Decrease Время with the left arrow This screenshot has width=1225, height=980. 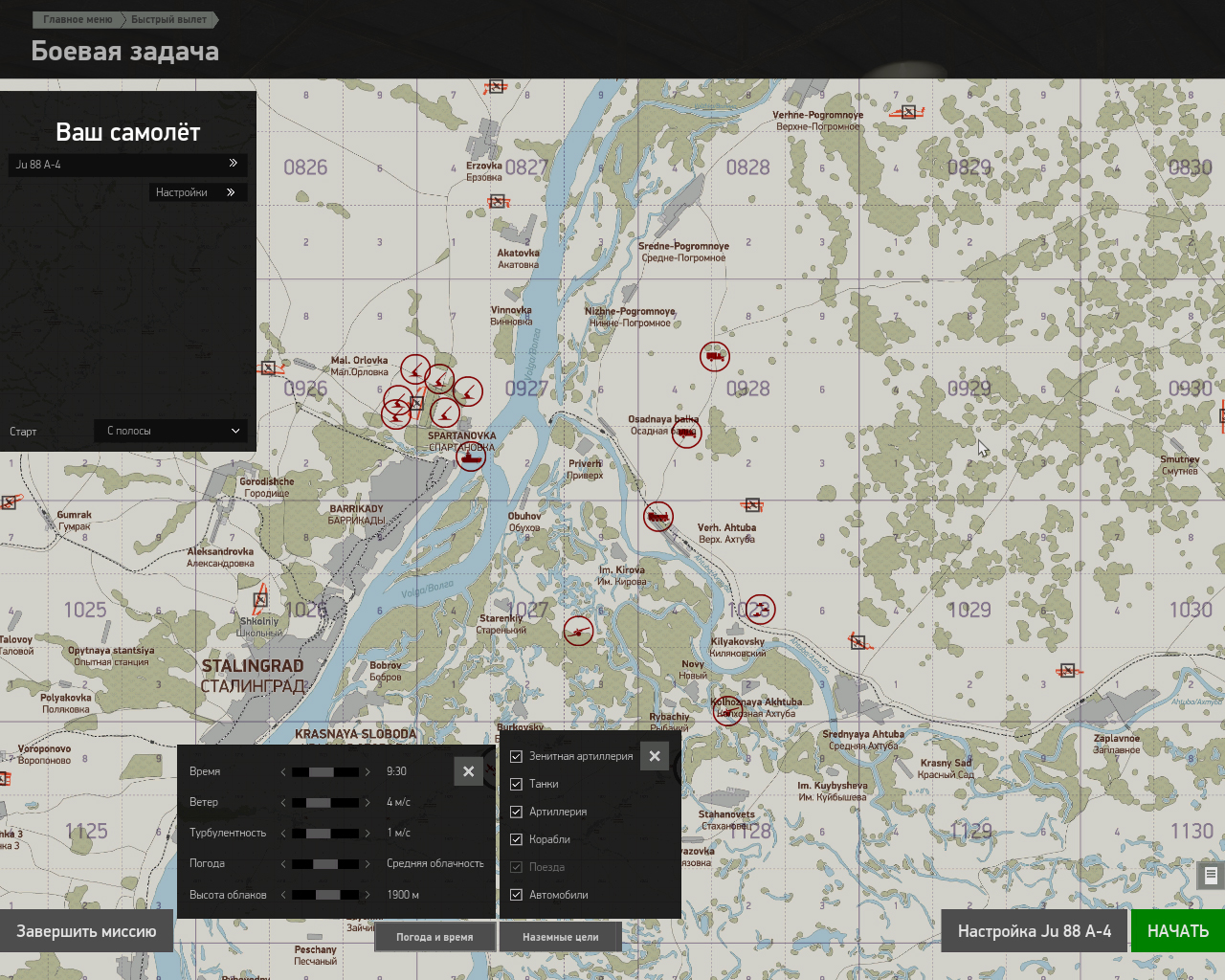[283, 771]
